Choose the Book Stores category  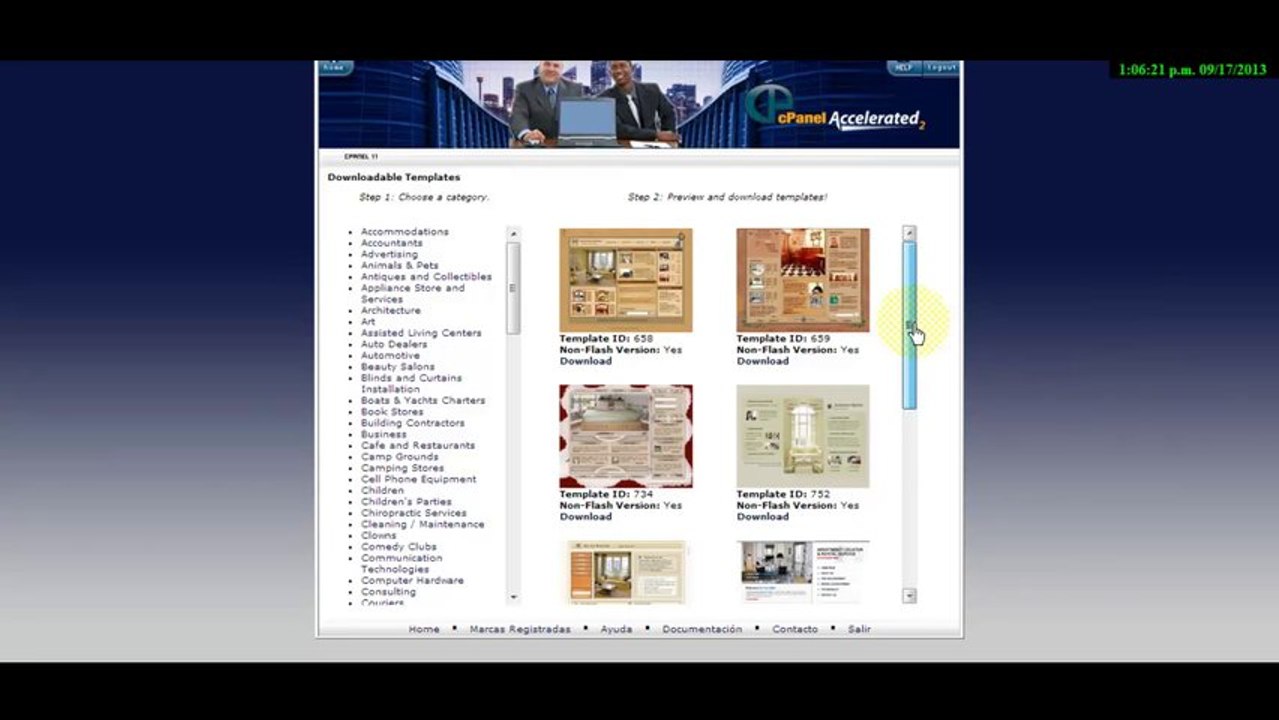[392, 412]
